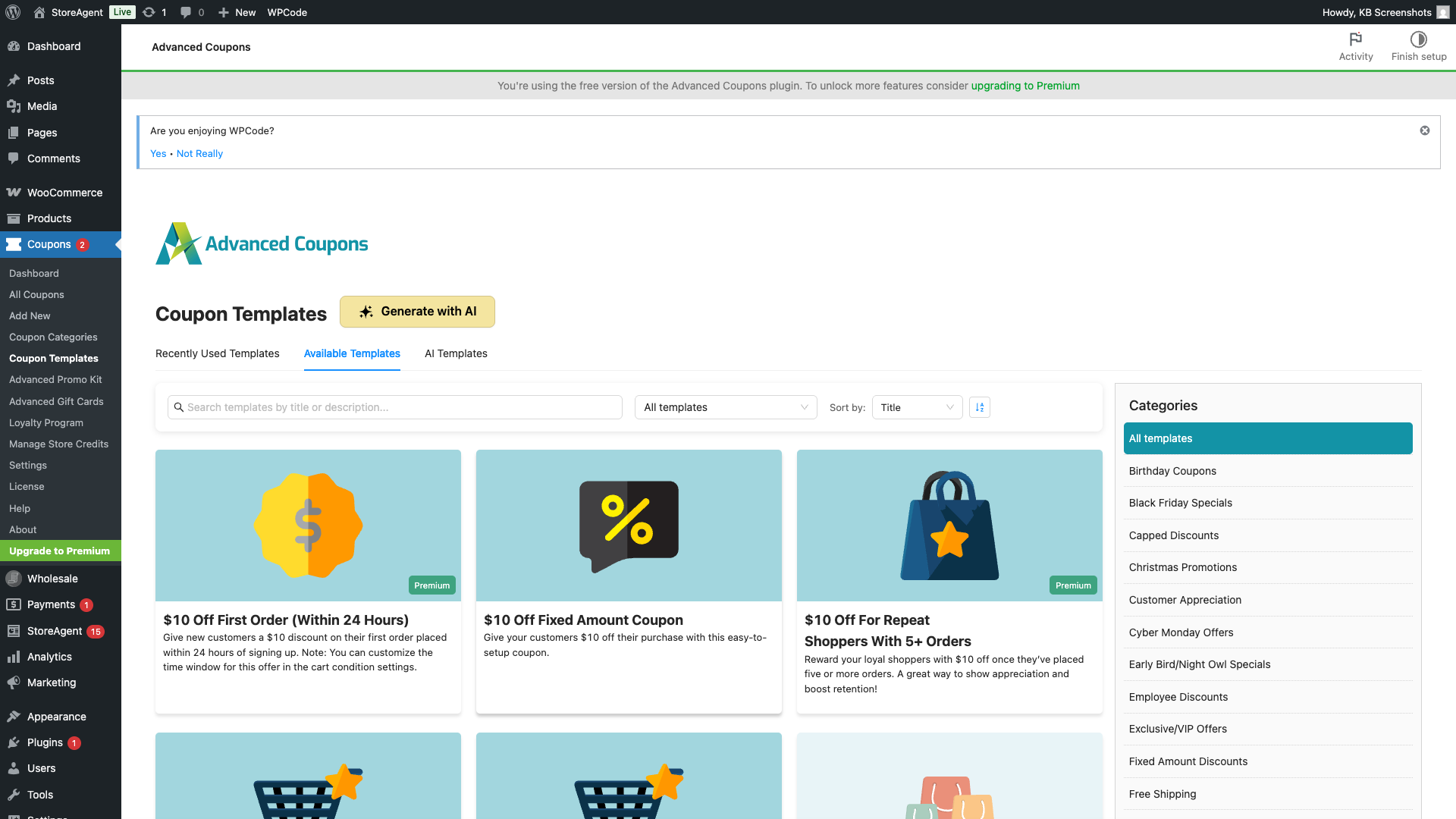Click the Not Really link
1456x819 pixels.
click(199, 153)
